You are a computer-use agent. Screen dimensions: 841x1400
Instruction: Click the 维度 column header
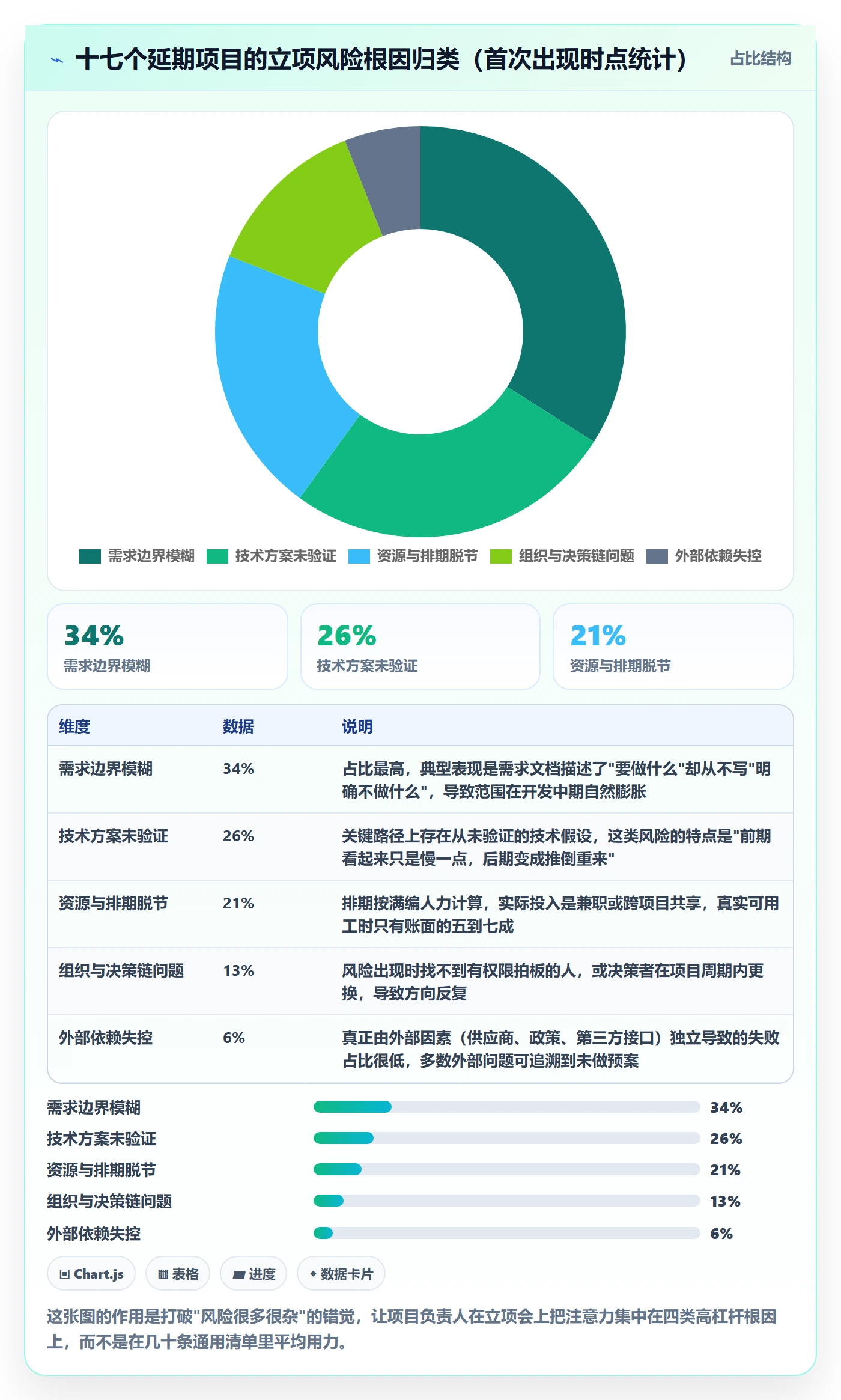click(74, 726)
